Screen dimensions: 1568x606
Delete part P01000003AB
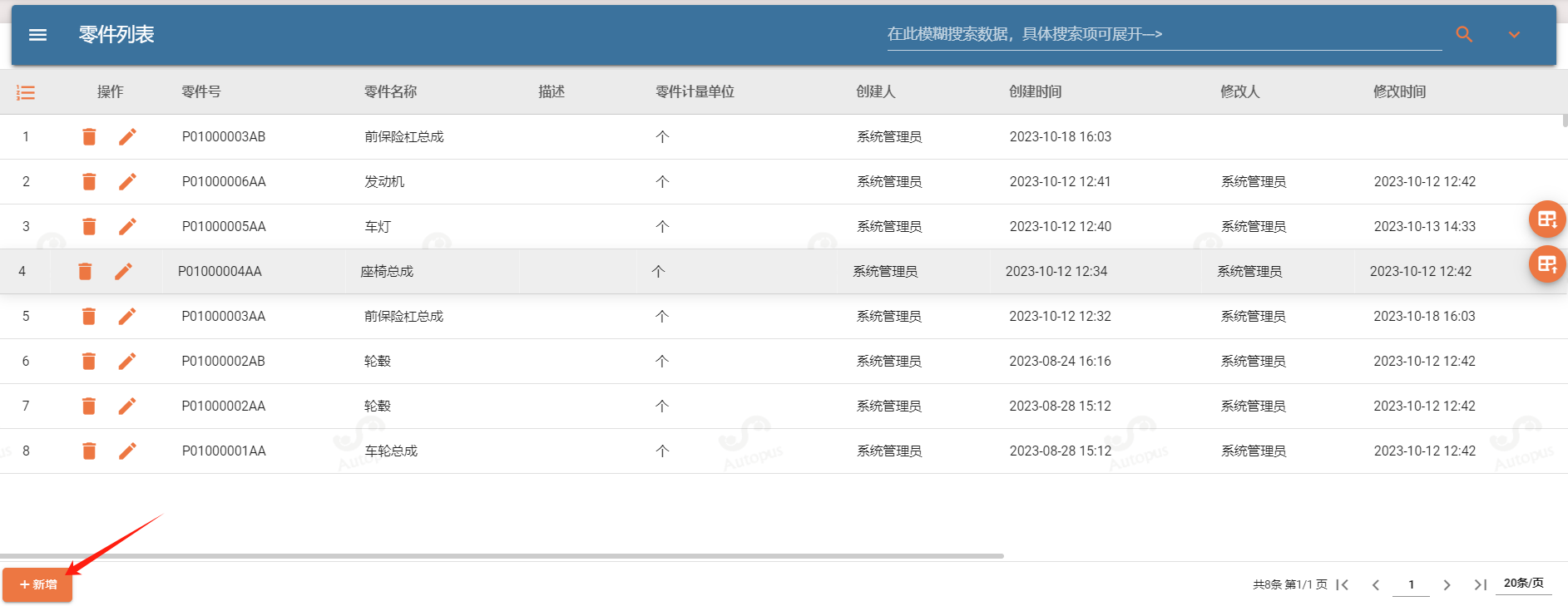click(x=89, y=136)
